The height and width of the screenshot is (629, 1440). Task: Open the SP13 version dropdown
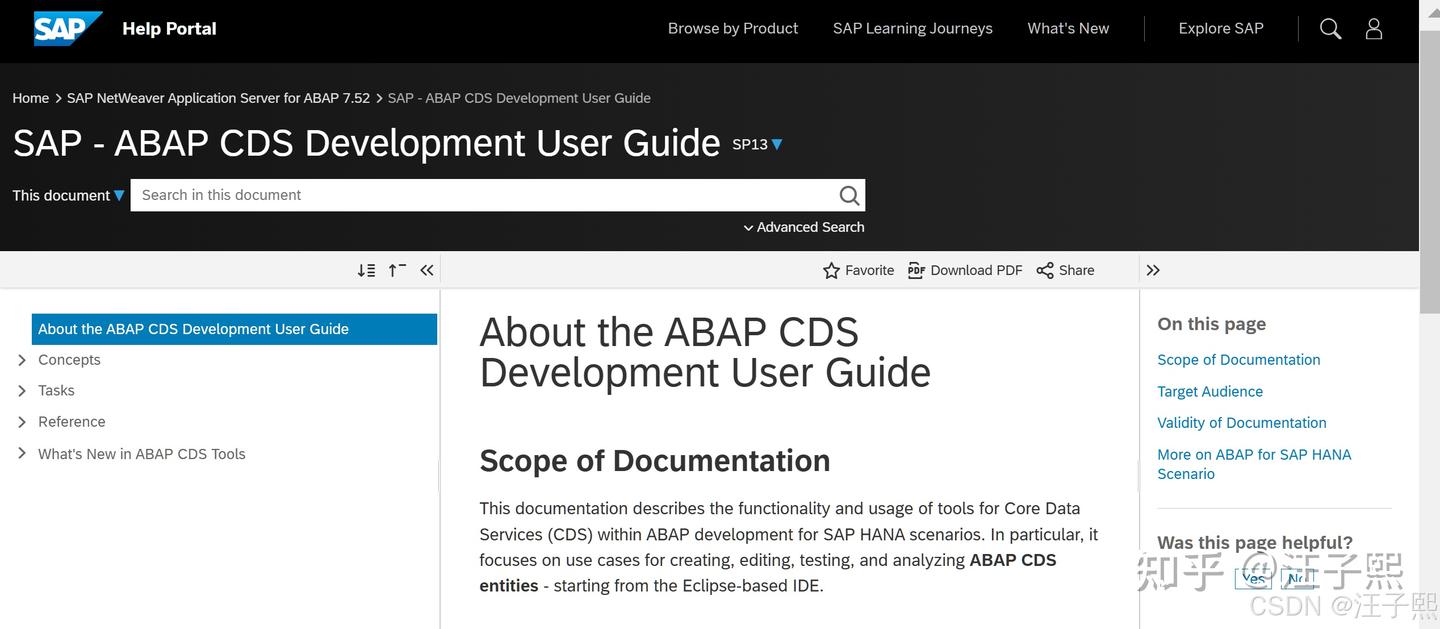coord(756,144)
